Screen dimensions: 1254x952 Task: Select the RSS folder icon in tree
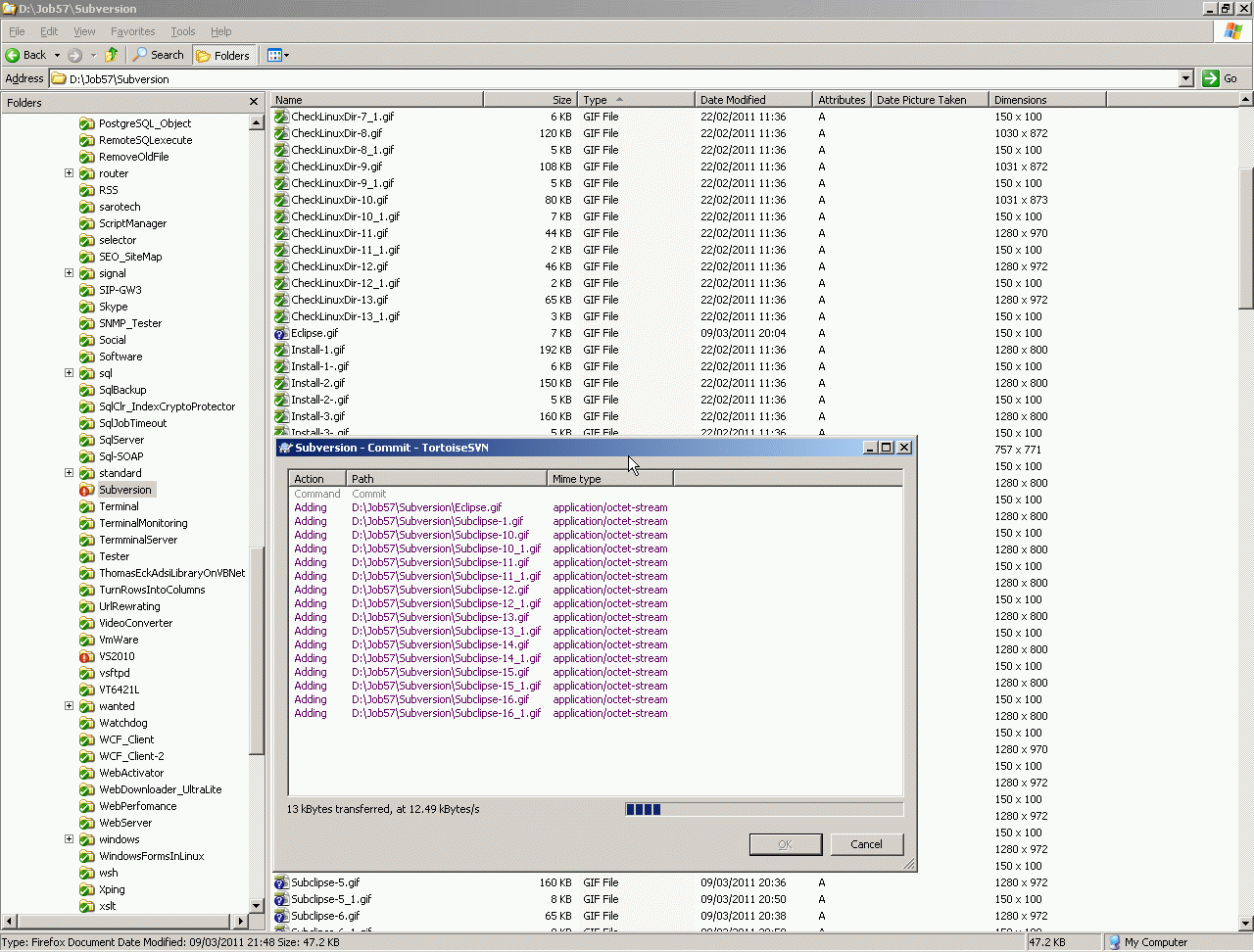coord(87,190)
